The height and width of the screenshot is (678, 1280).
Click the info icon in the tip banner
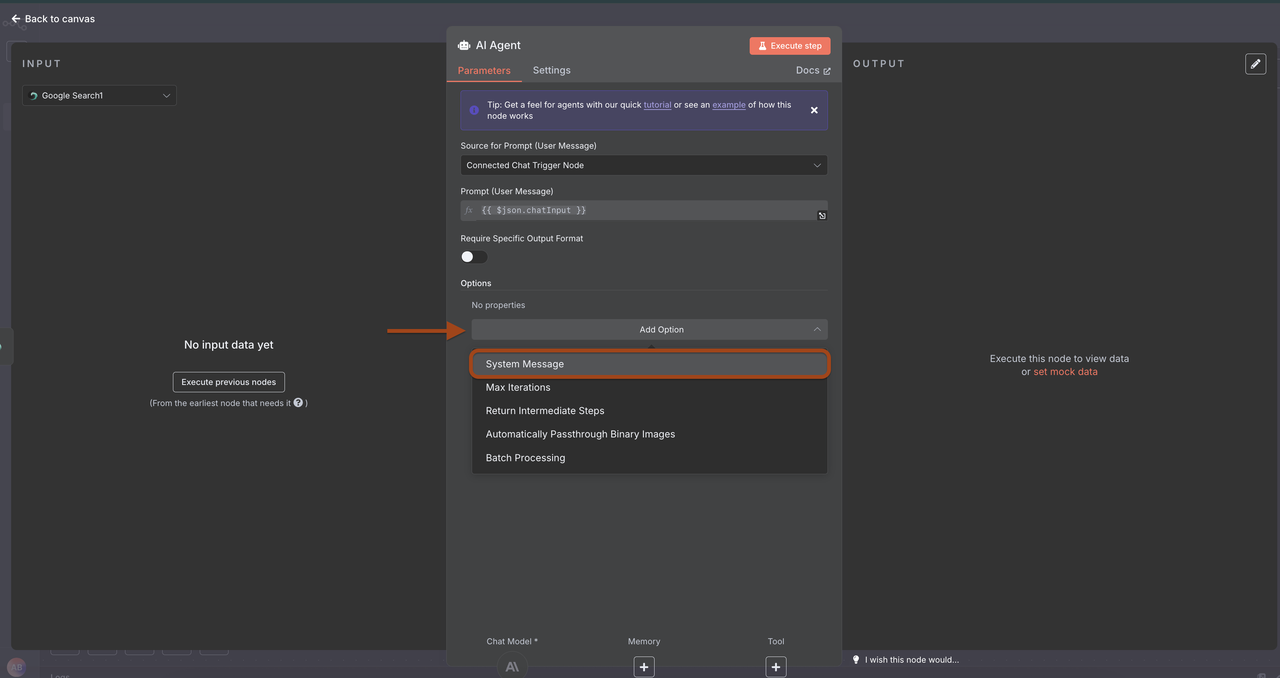tap(474, 110)
